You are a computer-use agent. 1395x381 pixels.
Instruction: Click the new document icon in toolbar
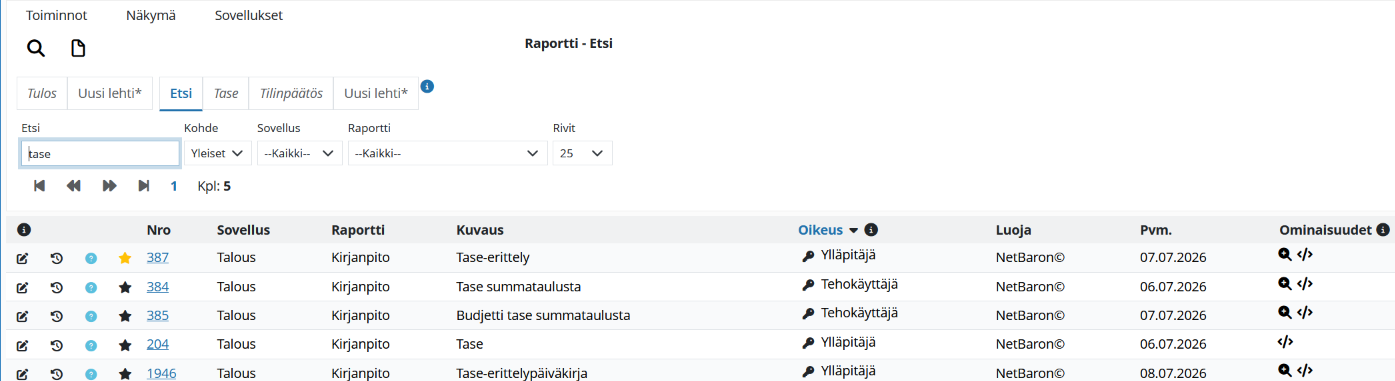78,48
